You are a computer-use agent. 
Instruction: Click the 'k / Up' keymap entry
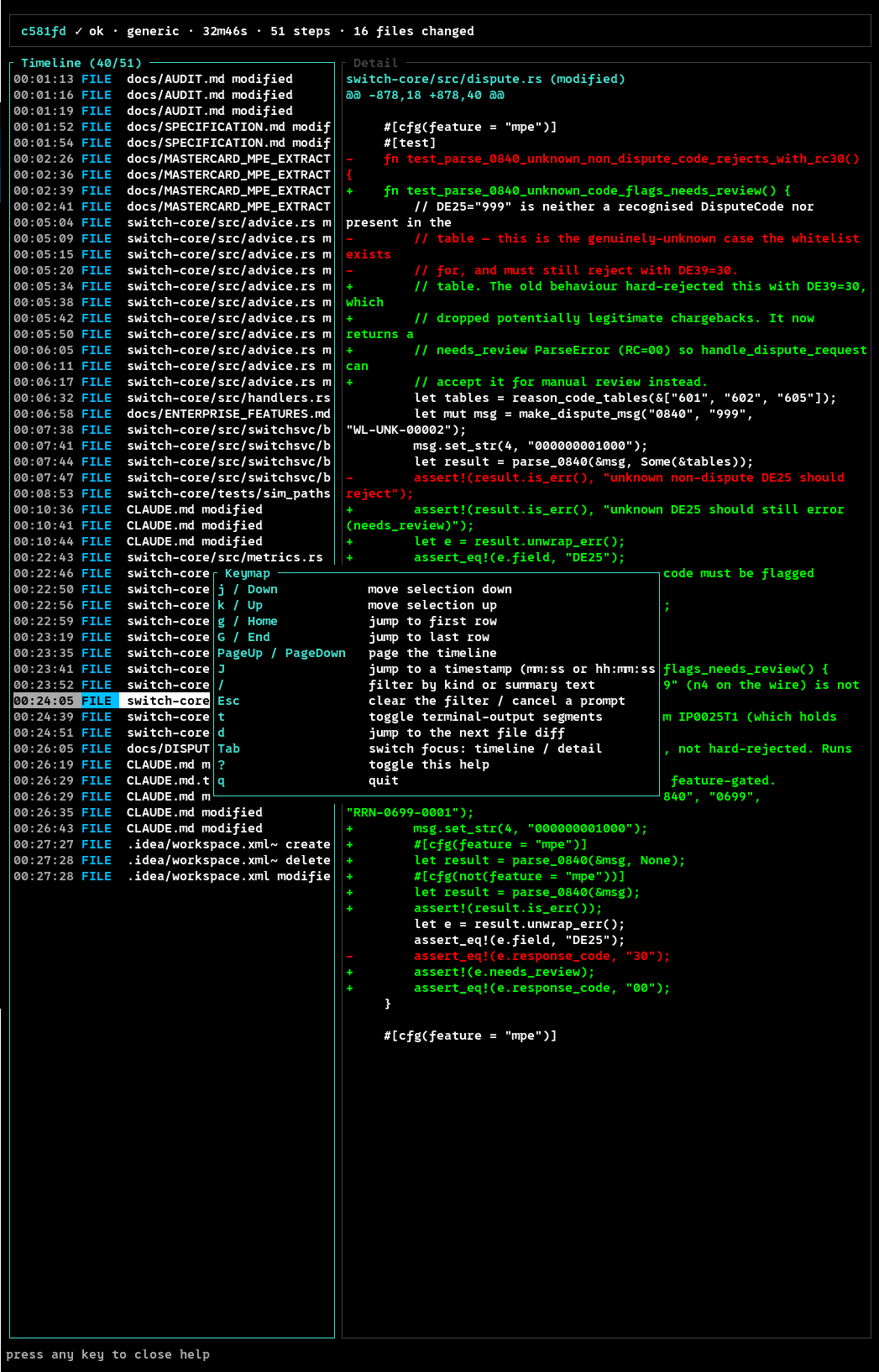coord(240,605)
